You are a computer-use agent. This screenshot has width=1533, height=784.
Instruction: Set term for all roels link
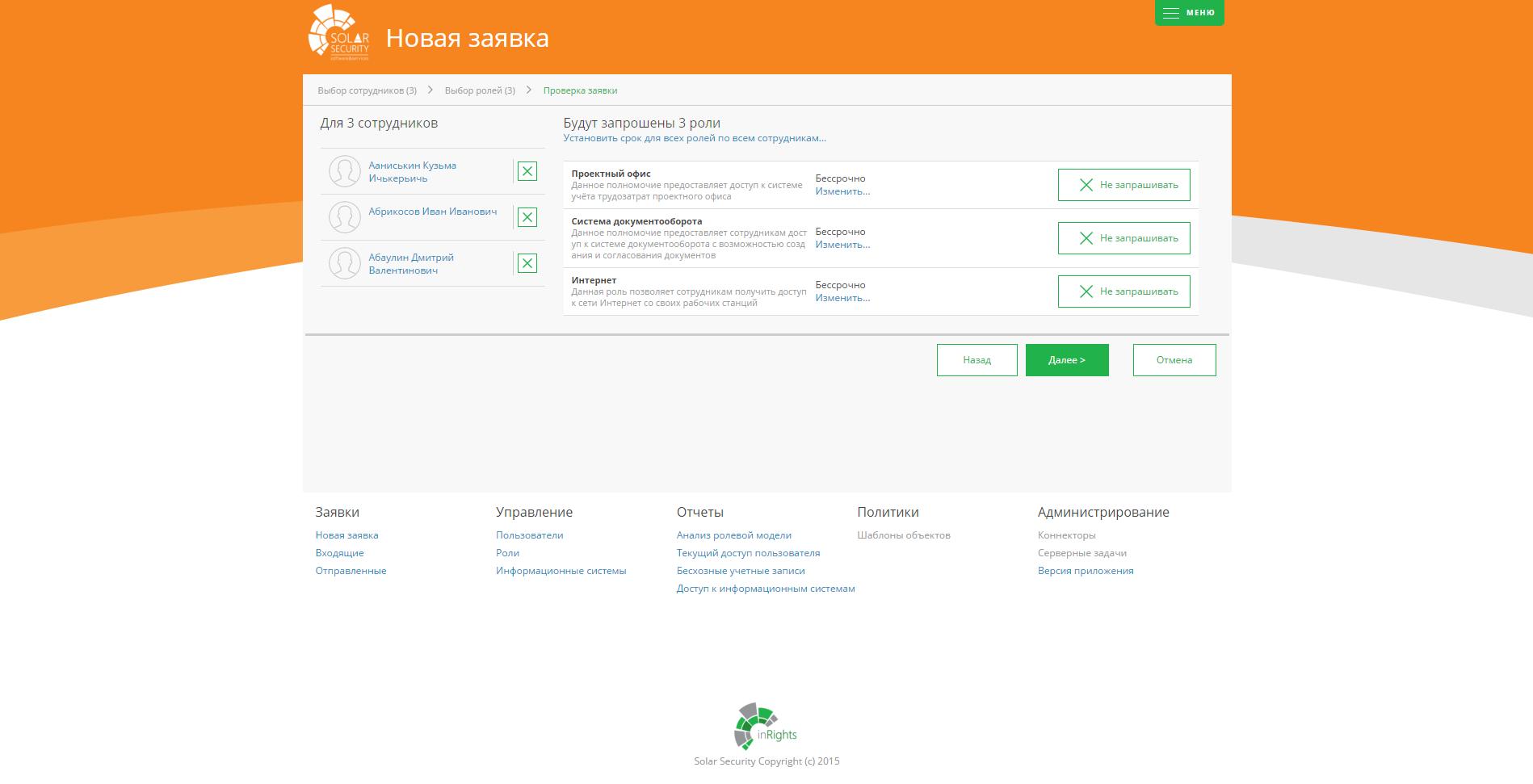coord(695,138)
